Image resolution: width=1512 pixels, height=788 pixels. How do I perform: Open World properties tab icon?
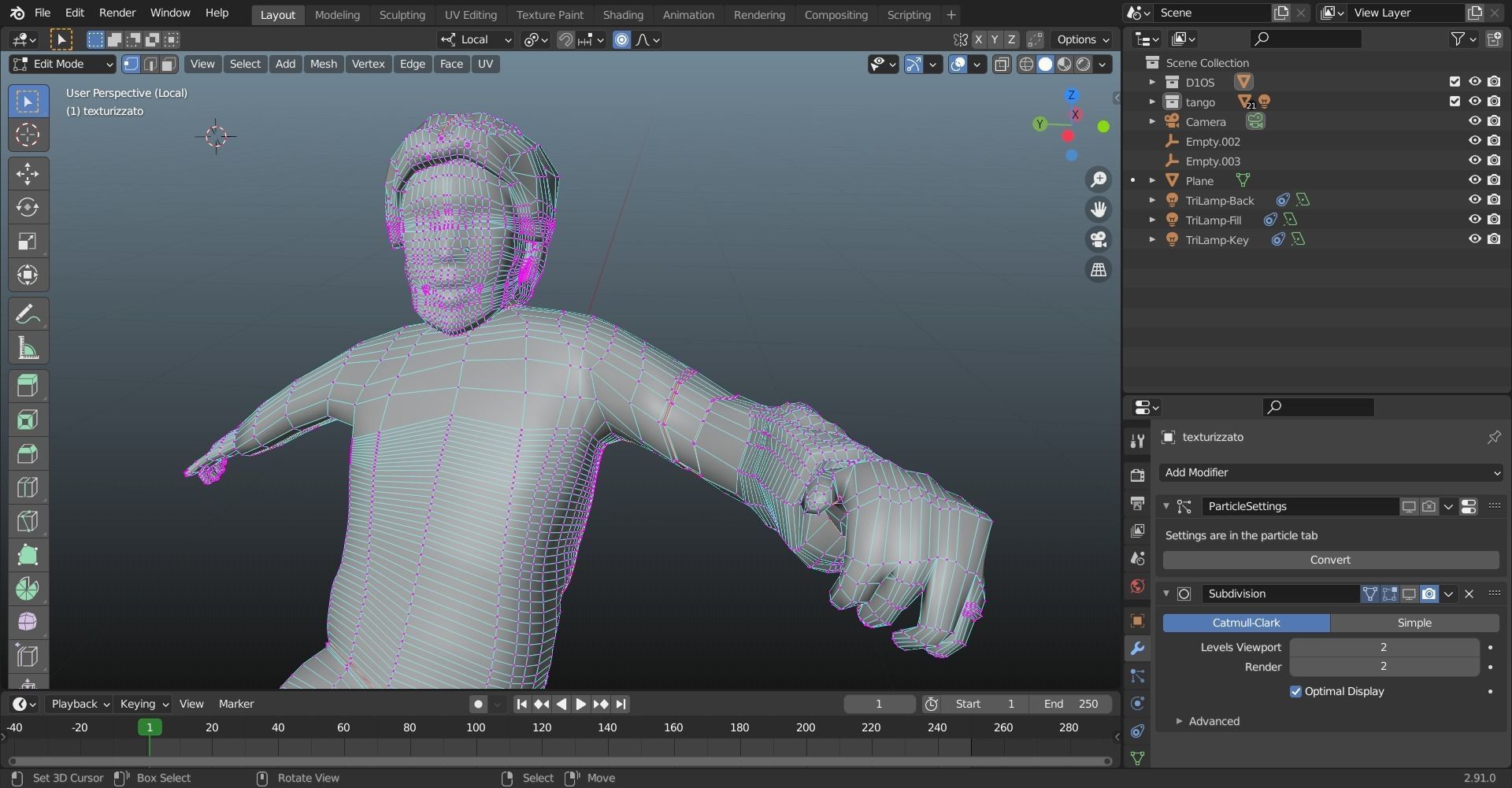[x=1137, y=586]
